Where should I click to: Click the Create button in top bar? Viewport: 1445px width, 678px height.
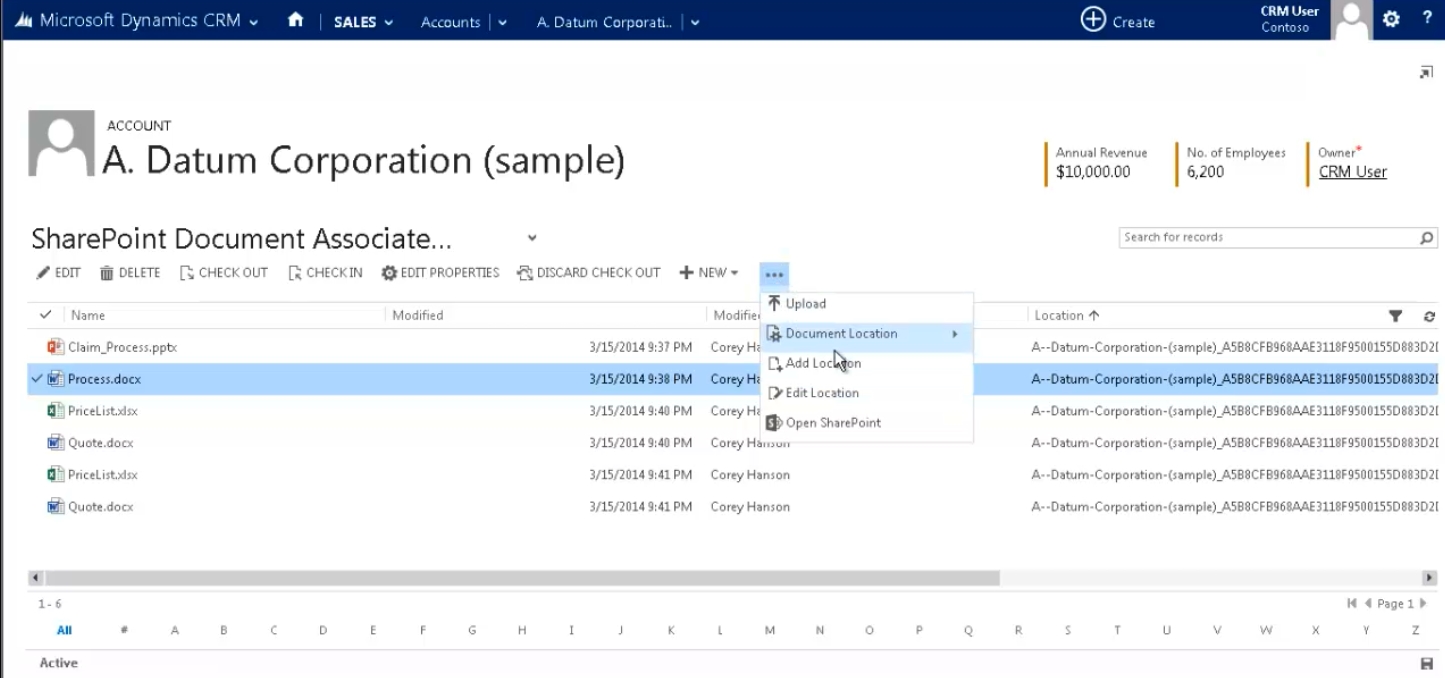click(1118, 21)
